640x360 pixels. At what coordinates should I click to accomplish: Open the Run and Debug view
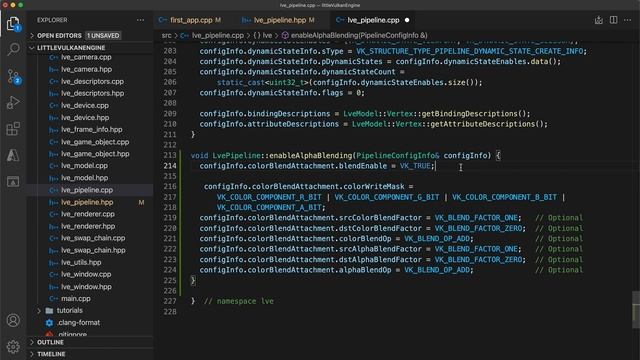[x=13, y=102]
